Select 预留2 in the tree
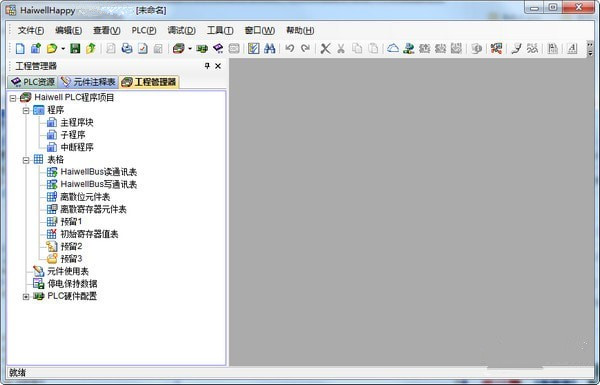The width and height of the screenshot is (600, 385). 71,246
